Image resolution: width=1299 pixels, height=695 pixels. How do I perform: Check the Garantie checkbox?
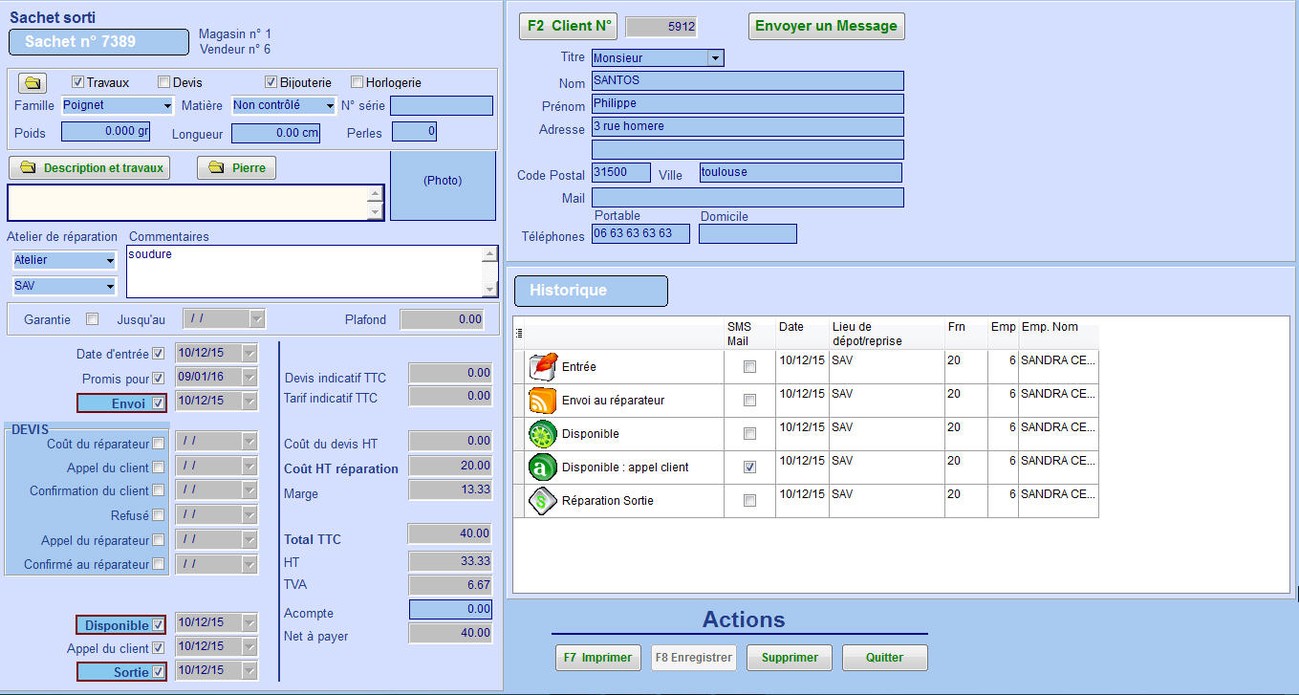(x=92, y=320)
